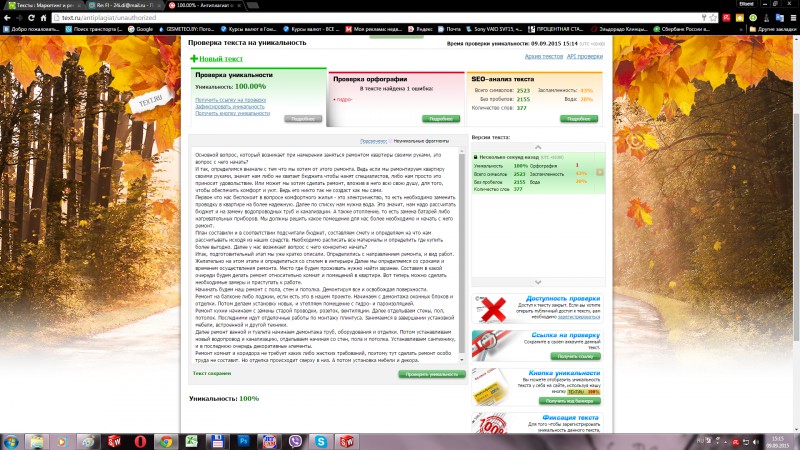Open Photoshop from the taskbar
The height and width of the screenshot is (450, 800).
243,441
